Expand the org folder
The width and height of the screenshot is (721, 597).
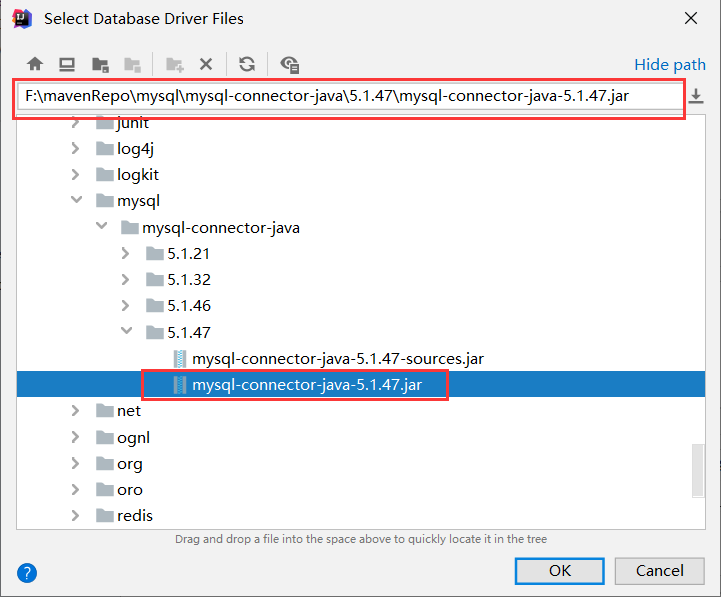(75, 463)
